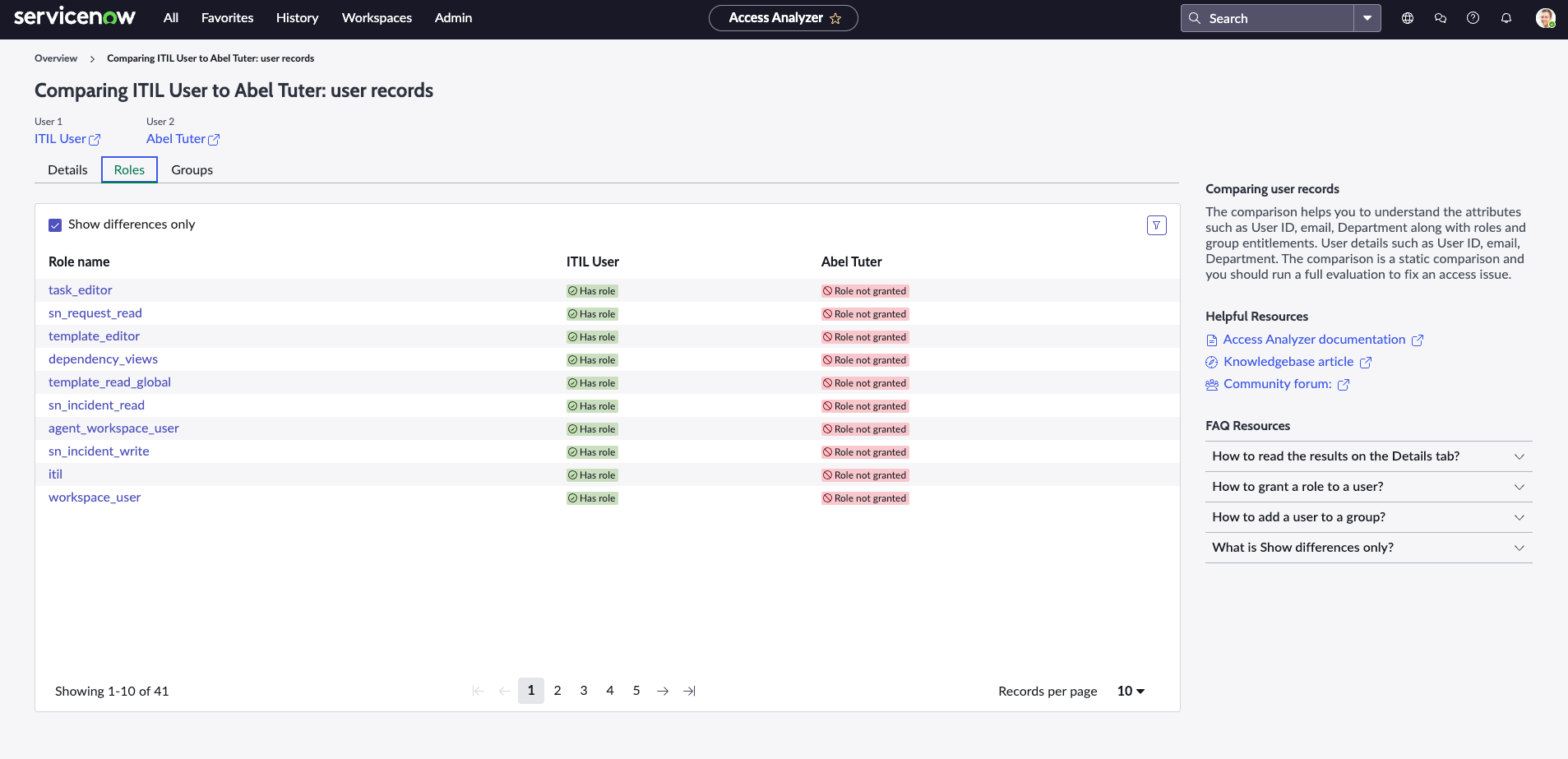Open the Favorites menu

227,18
